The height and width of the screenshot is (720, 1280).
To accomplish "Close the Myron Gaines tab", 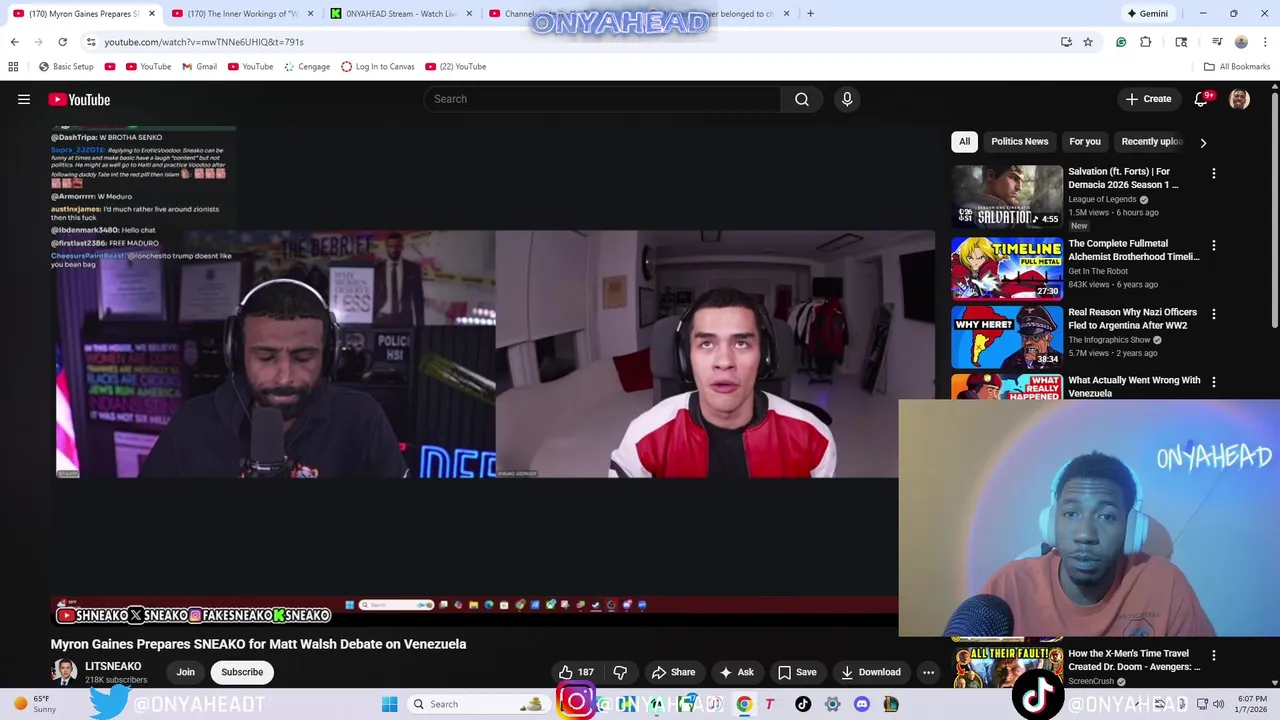I will pos(151,14).
